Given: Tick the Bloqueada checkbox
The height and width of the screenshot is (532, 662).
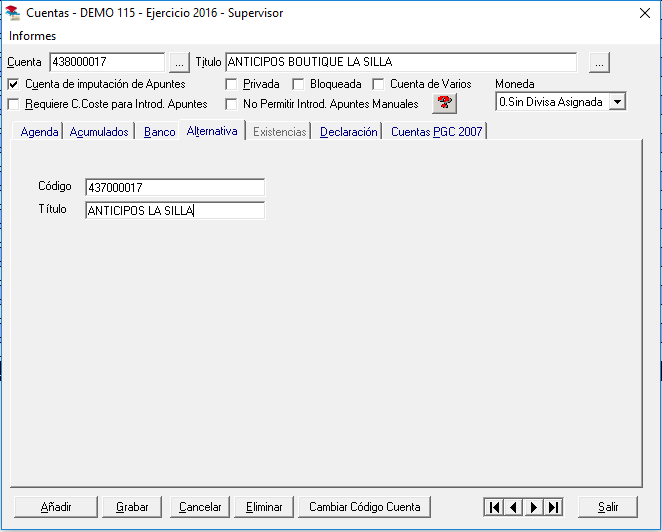Looking at the screenshot, I should [298, 85].
